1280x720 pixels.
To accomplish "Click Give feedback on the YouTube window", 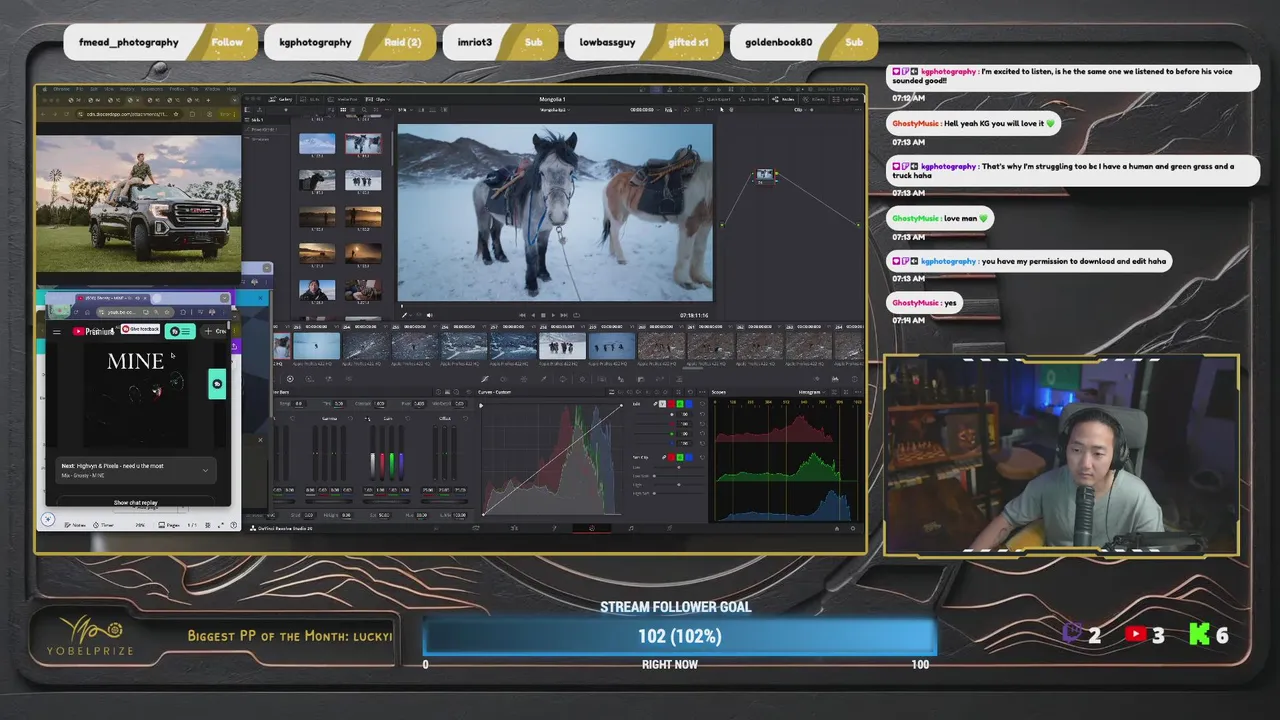I will [x=140, y=329].
